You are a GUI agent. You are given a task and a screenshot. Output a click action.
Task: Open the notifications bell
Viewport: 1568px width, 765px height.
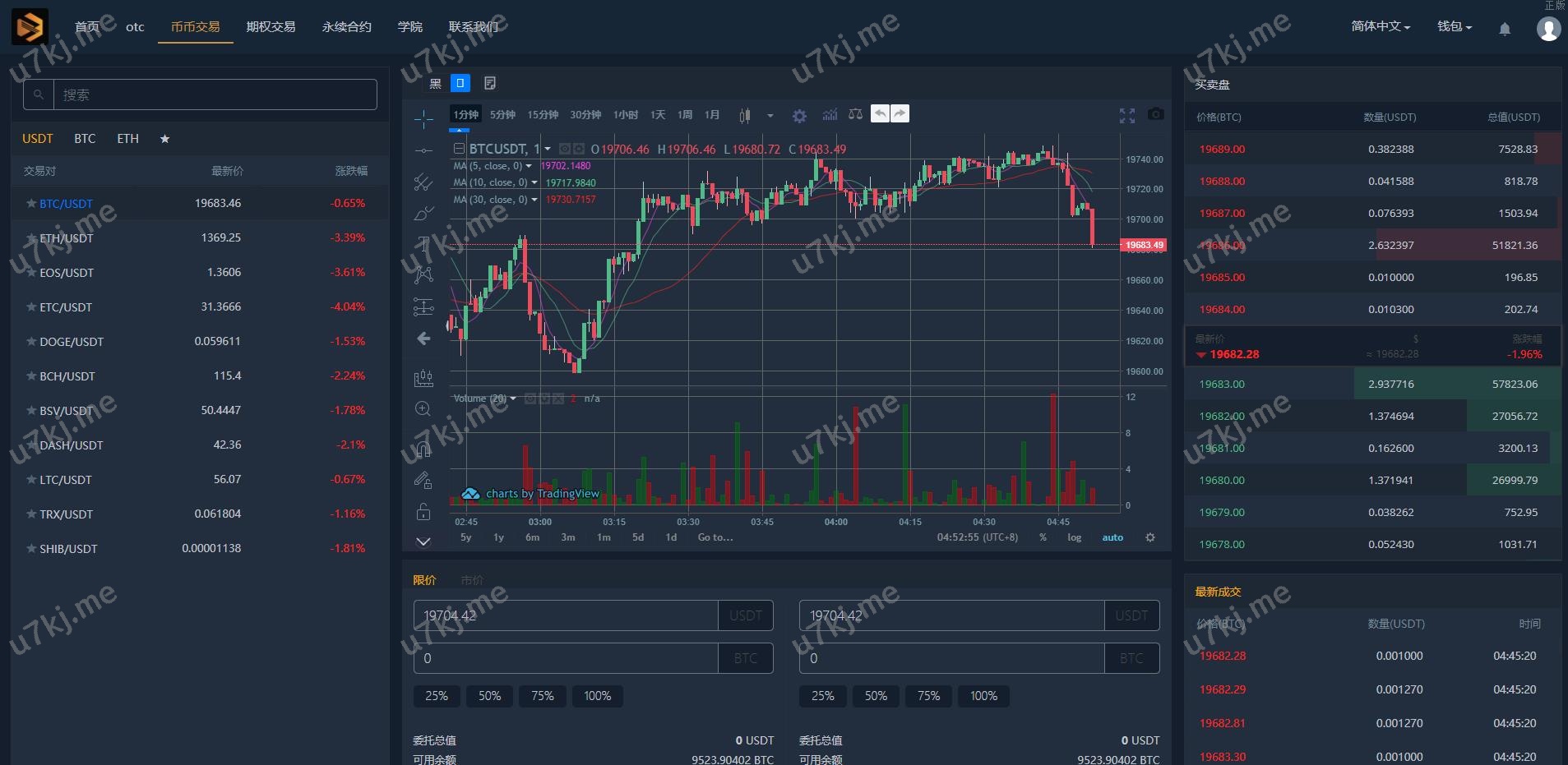coord(1504,29)
